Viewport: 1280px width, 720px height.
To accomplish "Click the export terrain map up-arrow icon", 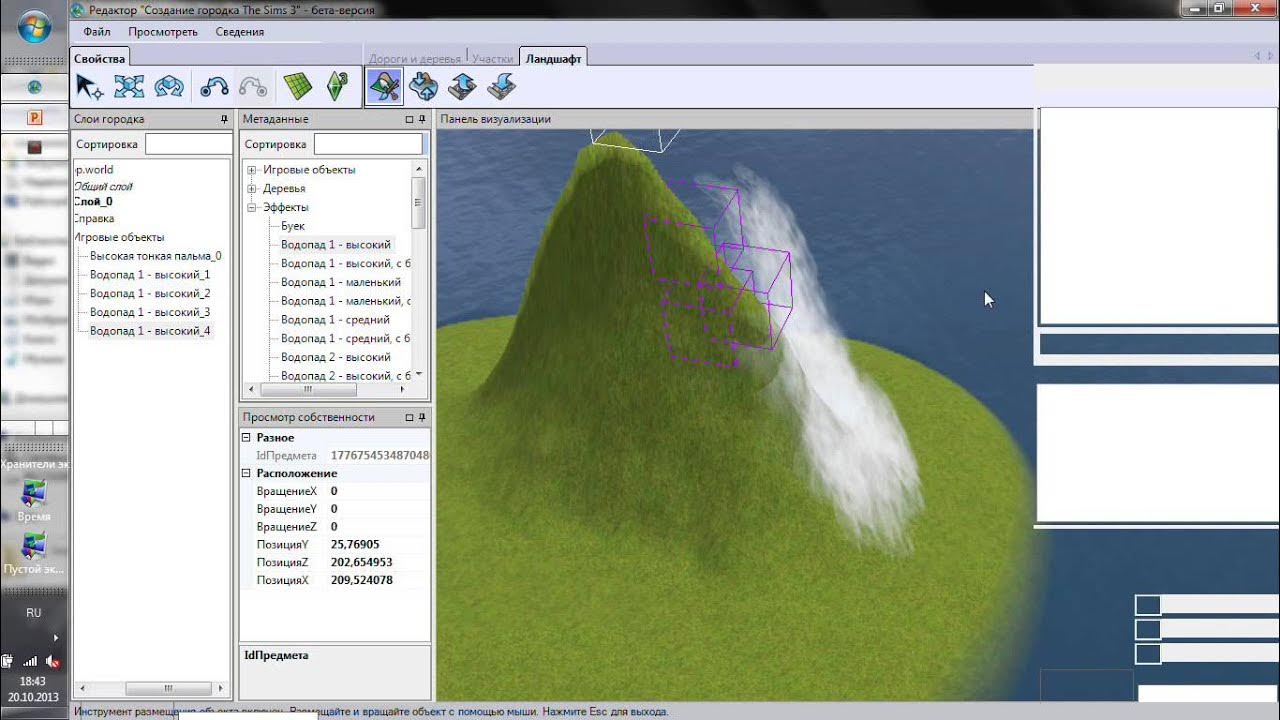I will click(462, 87).
